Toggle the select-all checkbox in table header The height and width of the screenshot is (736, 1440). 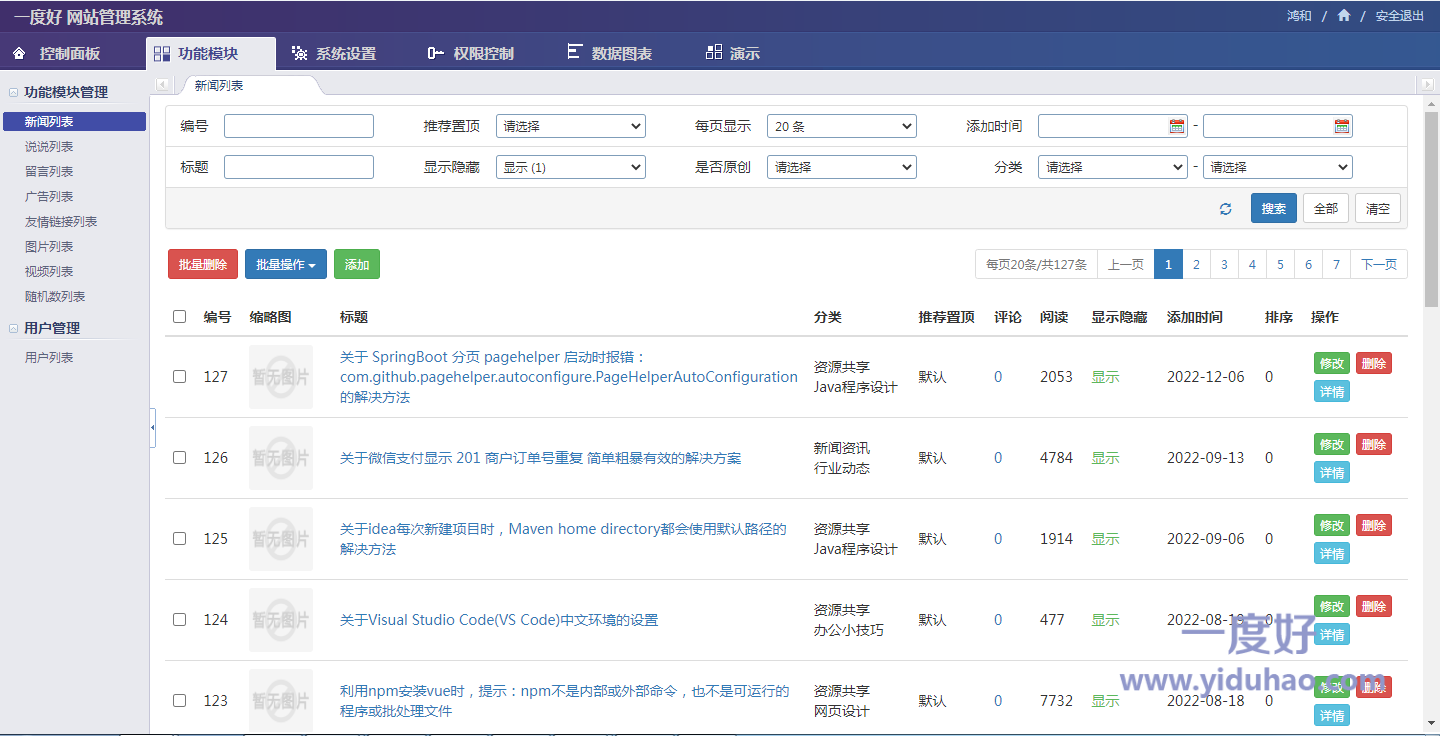(180, 316)
